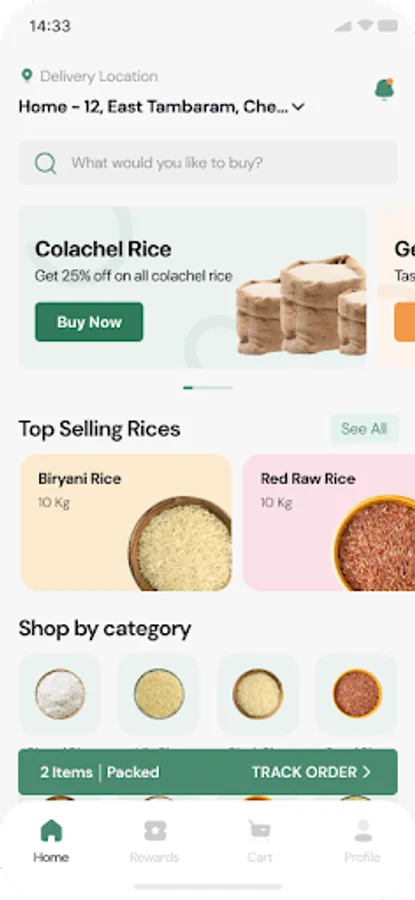Open the Red Raw Rice card

click(x=329, y=522)
